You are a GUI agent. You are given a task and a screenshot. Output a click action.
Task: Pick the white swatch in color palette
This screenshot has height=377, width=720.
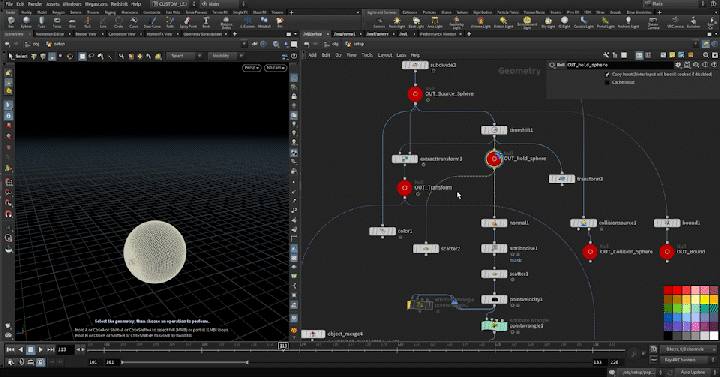point(714,336)
